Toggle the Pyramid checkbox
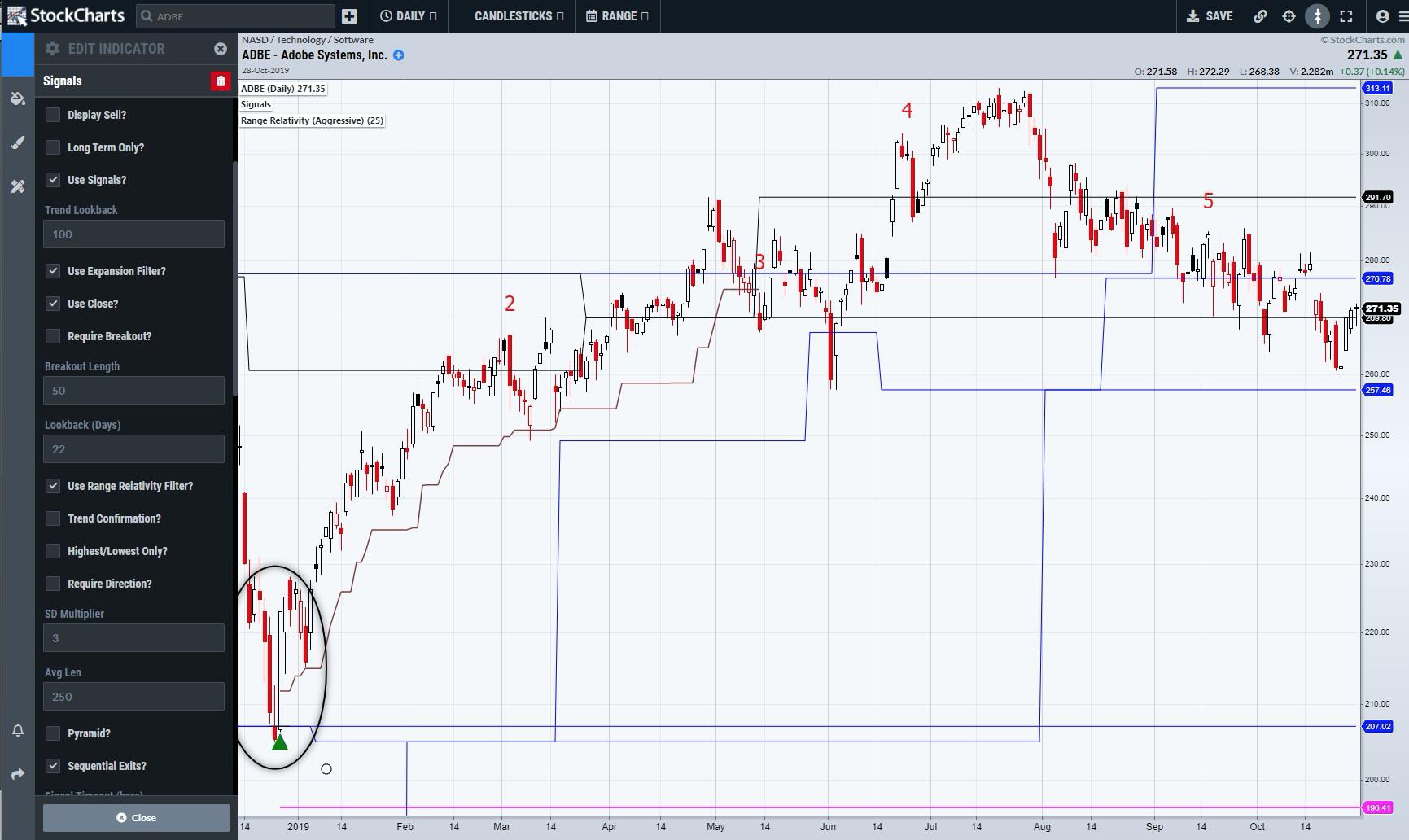1409x840 pixels. tap(53, 733)
